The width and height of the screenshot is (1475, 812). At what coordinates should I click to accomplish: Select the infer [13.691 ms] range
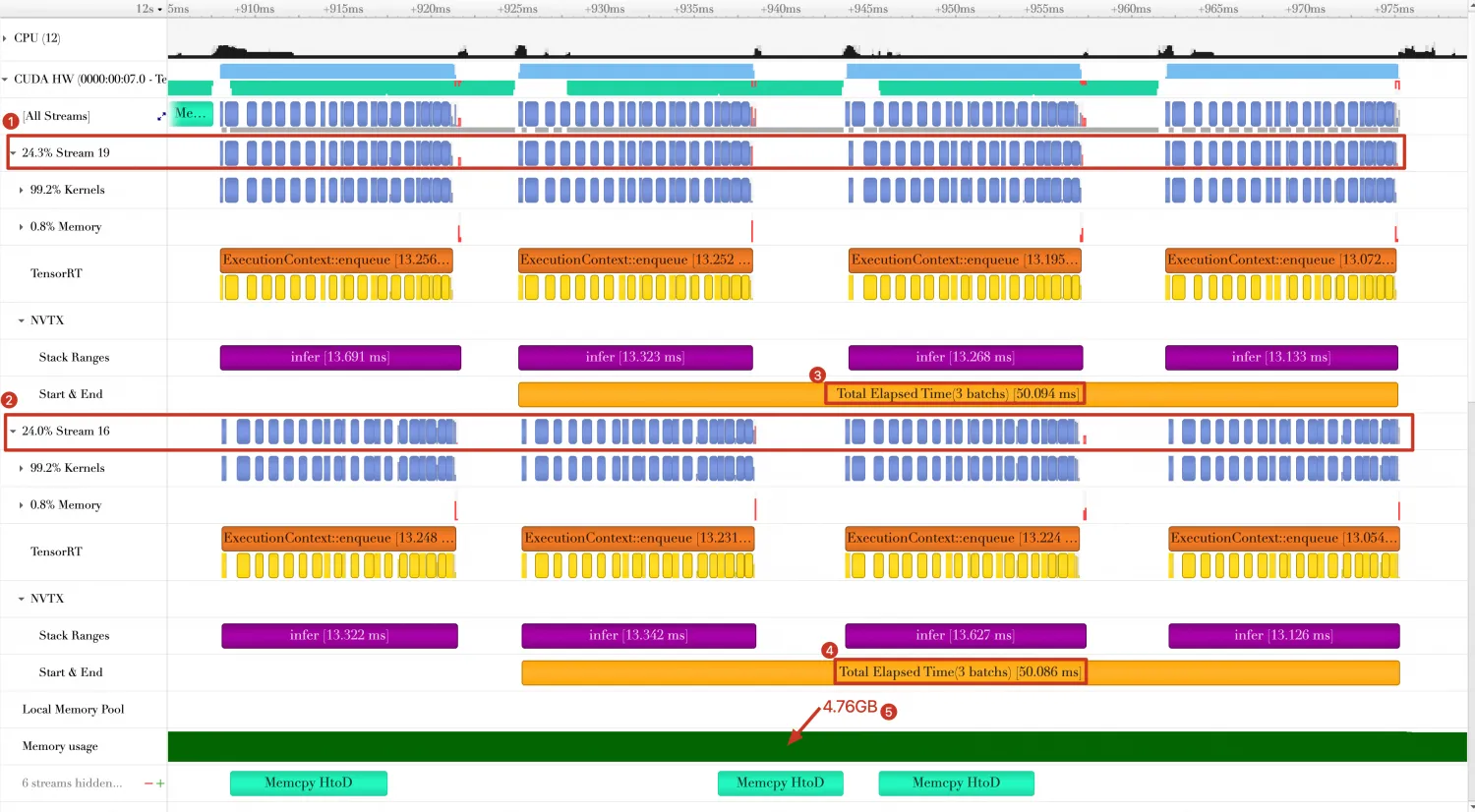point(340,358)
